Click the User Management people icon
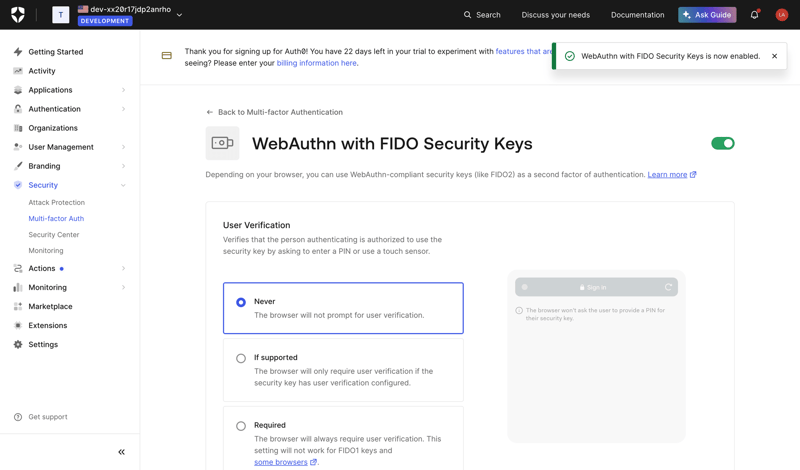The width and height of the screenshot is (800, 470). pyautogui.click(x=18, y=147)
